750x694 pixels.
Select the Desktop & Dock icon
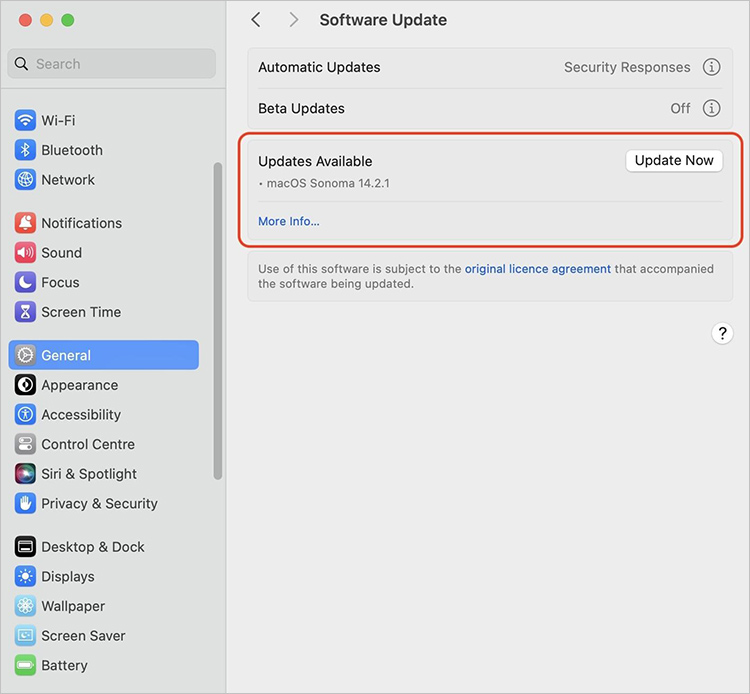(25, 547)
